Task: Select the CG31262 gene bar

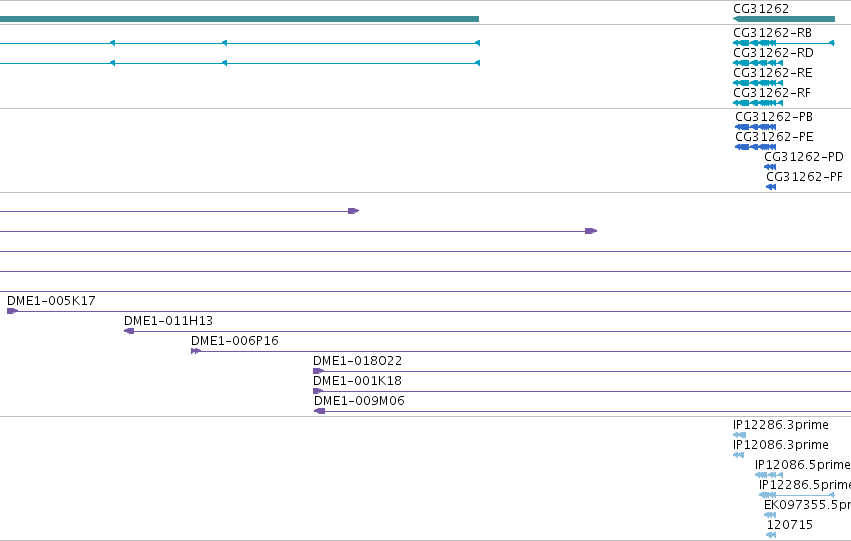Action: click(x=784, y=19)
